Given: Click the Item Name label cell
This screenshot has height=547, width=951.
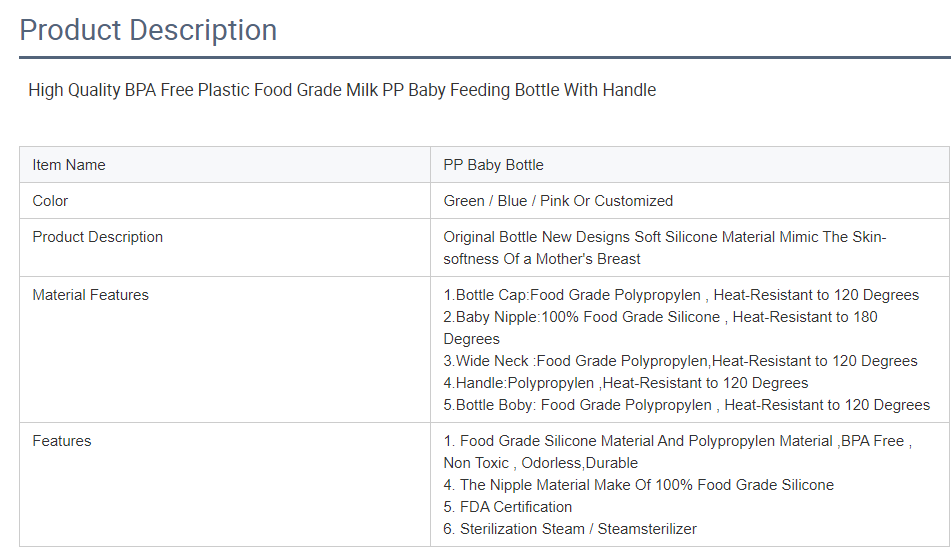Looking at the screenshot, I should (225, 165).
